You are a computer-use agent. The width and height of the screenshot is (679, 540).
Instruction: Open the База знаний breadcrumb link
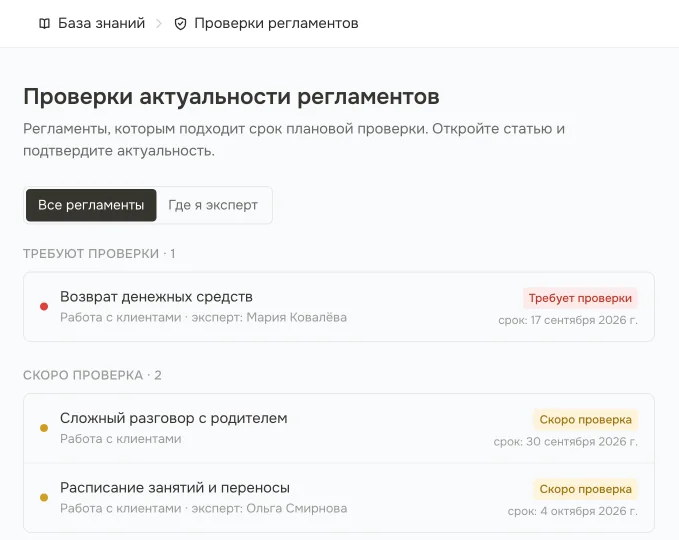pyautogui.click(x=101, y=23)
